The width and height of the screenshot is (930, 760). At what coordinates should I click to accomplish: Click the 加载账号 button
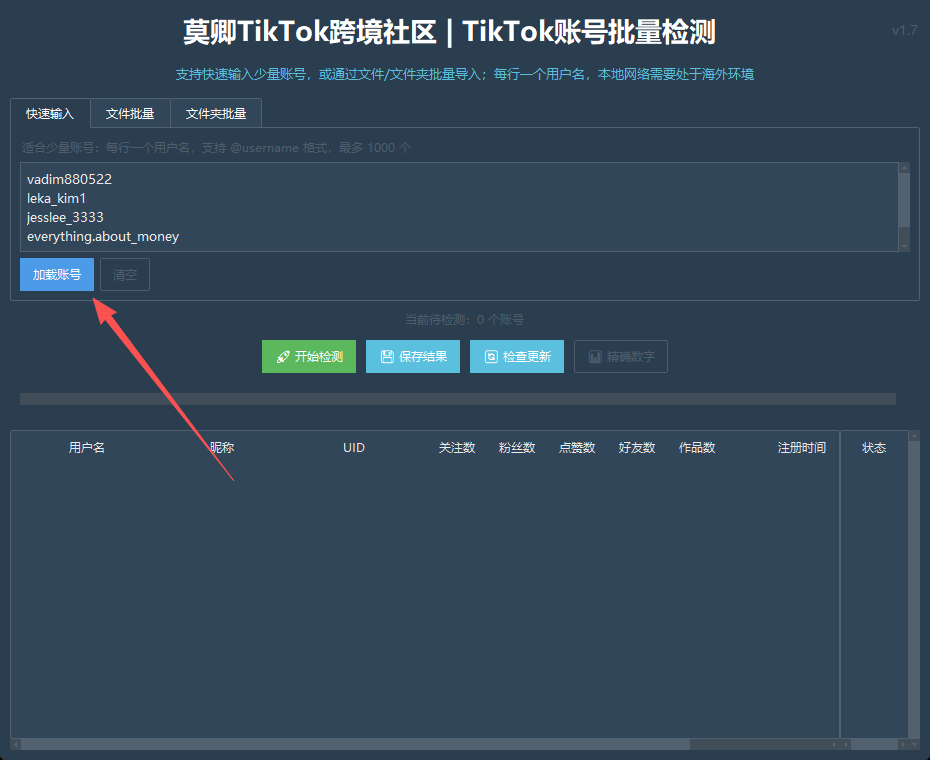click(x=57, y=275)
